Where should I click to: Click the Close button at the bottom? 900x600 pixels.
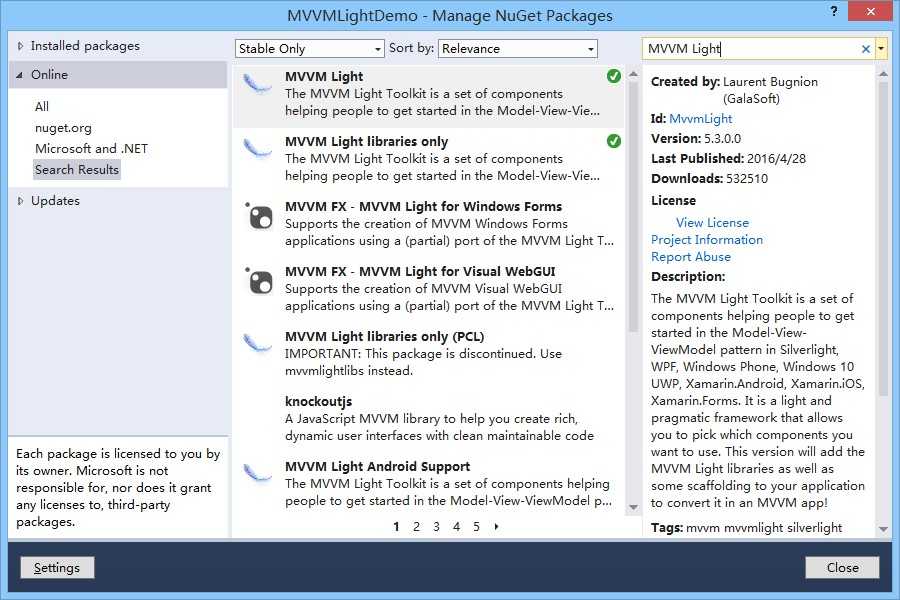click(x=842, y=568)
